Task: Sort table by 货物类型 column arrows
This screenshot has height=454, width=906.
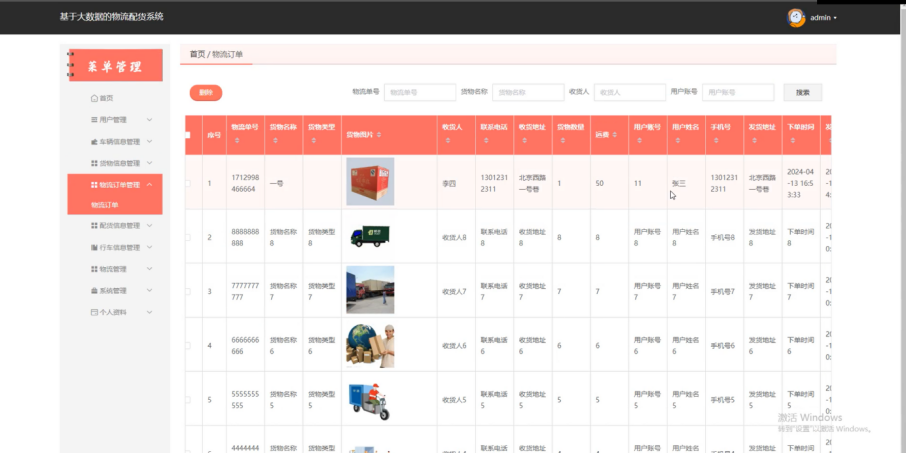Action: tap(313, 140)
